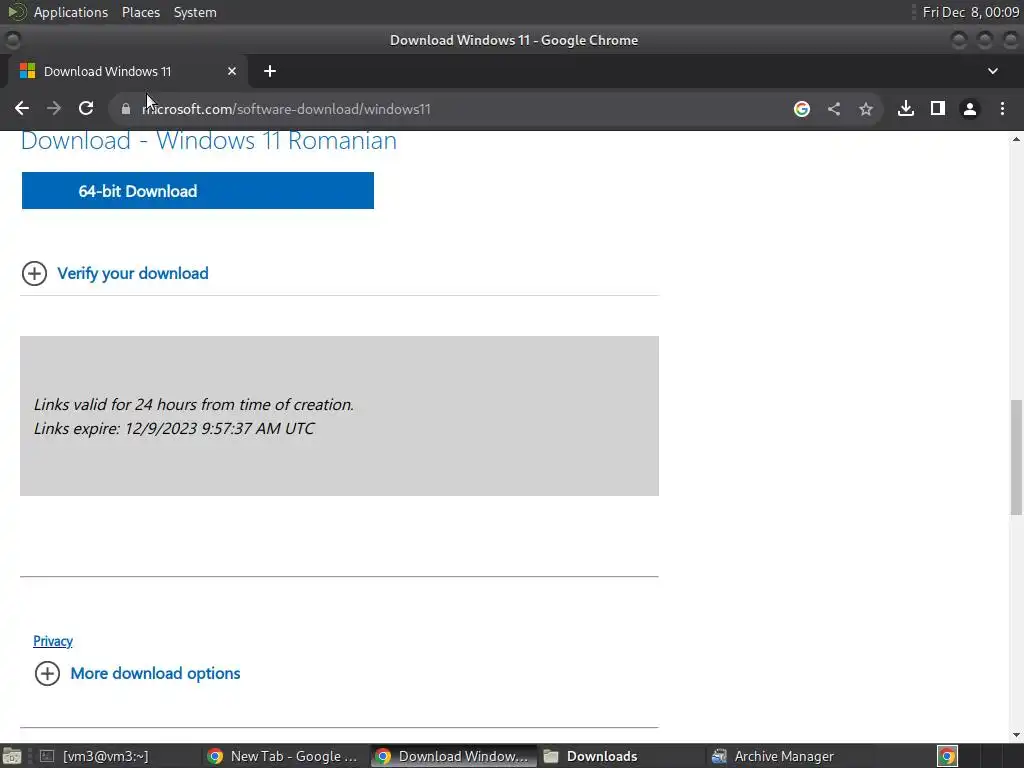
Task: Share this page with the share icon
Action: click(x=834, y=109)
